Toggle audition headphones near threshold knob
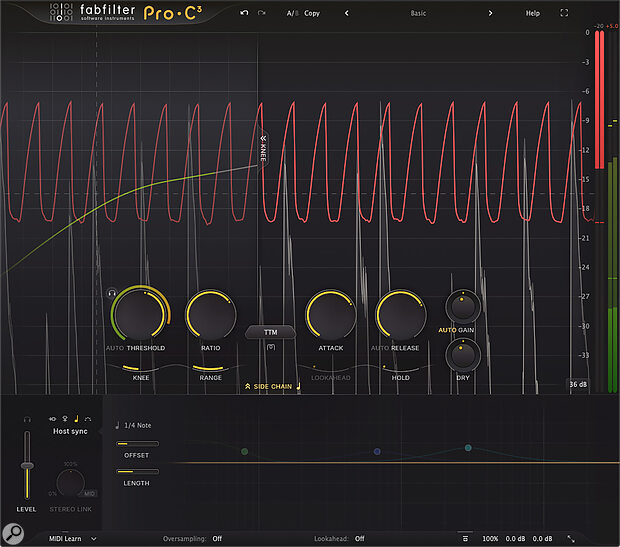 click(112, 293)
